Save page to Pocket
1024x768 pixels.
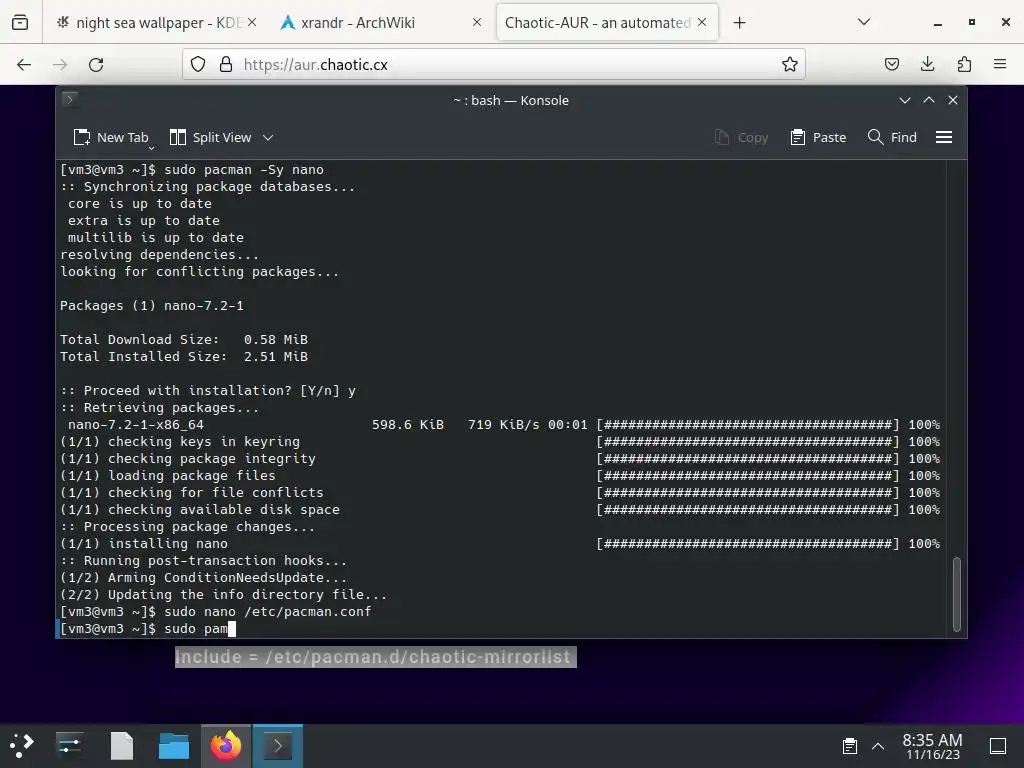click(x=891, y=65)
